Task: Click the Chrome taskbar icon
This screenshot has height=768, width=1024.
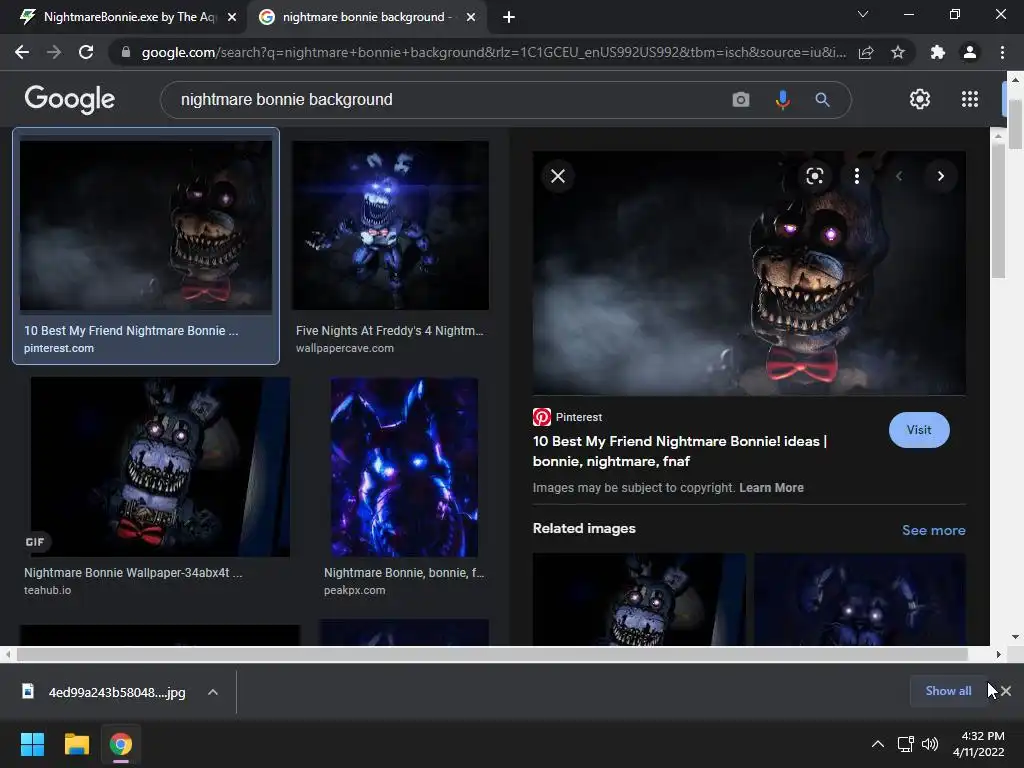Action: 120,744
